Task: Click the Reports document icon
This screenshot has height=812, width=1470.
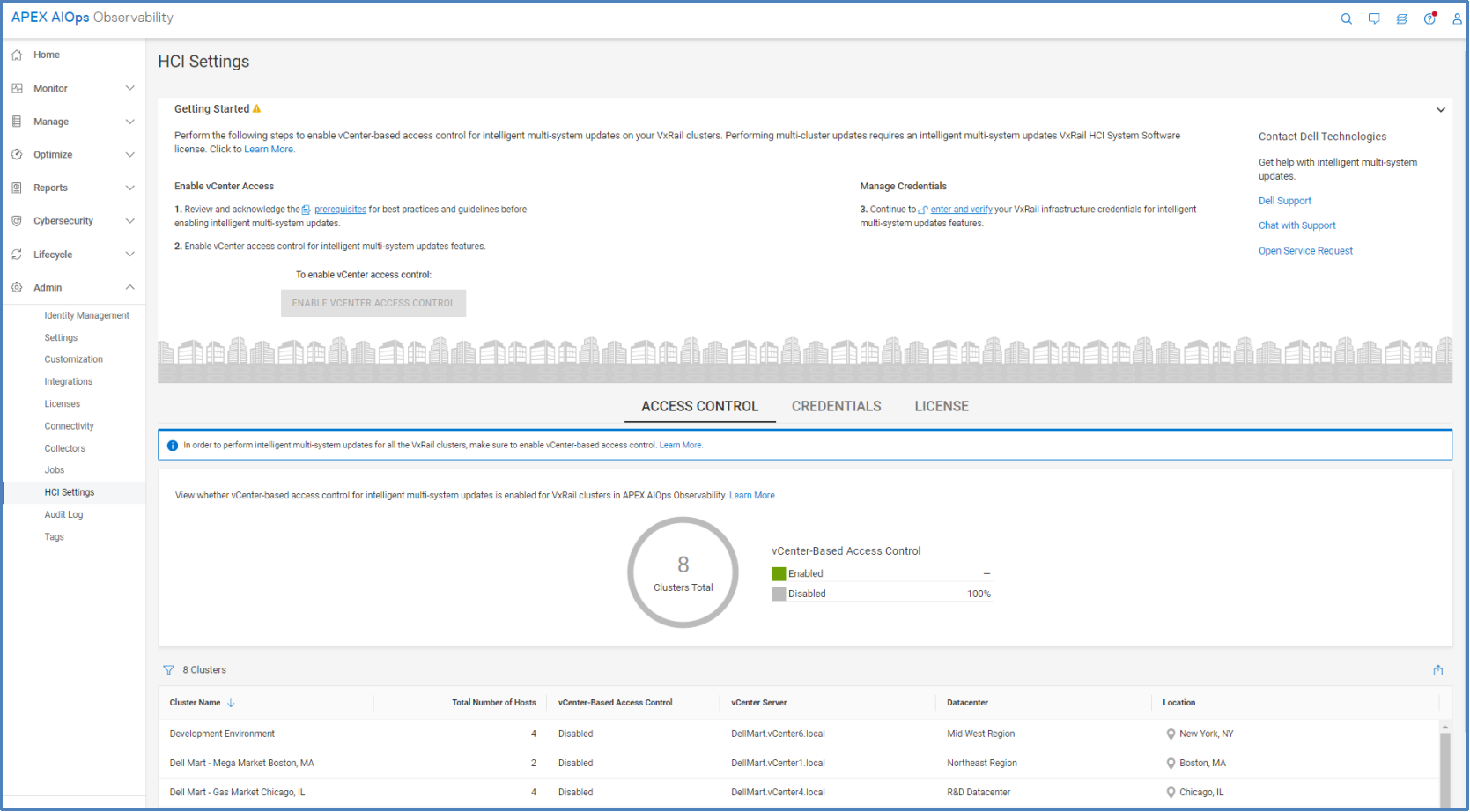Action: pos(17,188)
